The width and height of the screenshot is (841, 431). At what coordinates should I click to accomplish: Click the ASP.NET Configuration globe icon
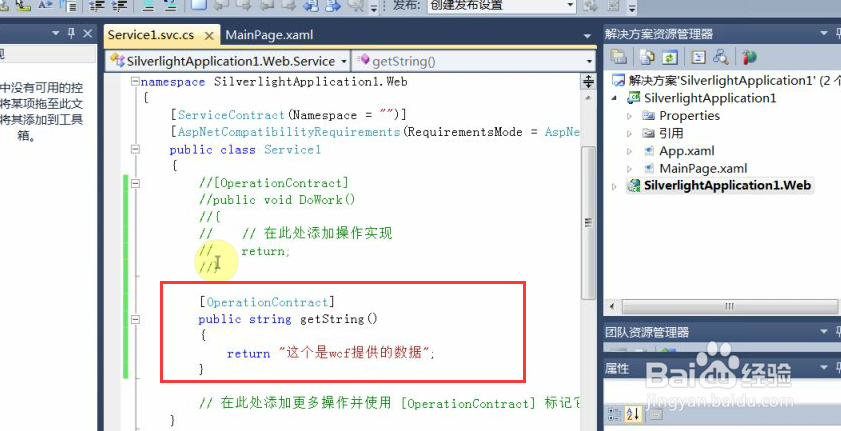tap(749, 57)
